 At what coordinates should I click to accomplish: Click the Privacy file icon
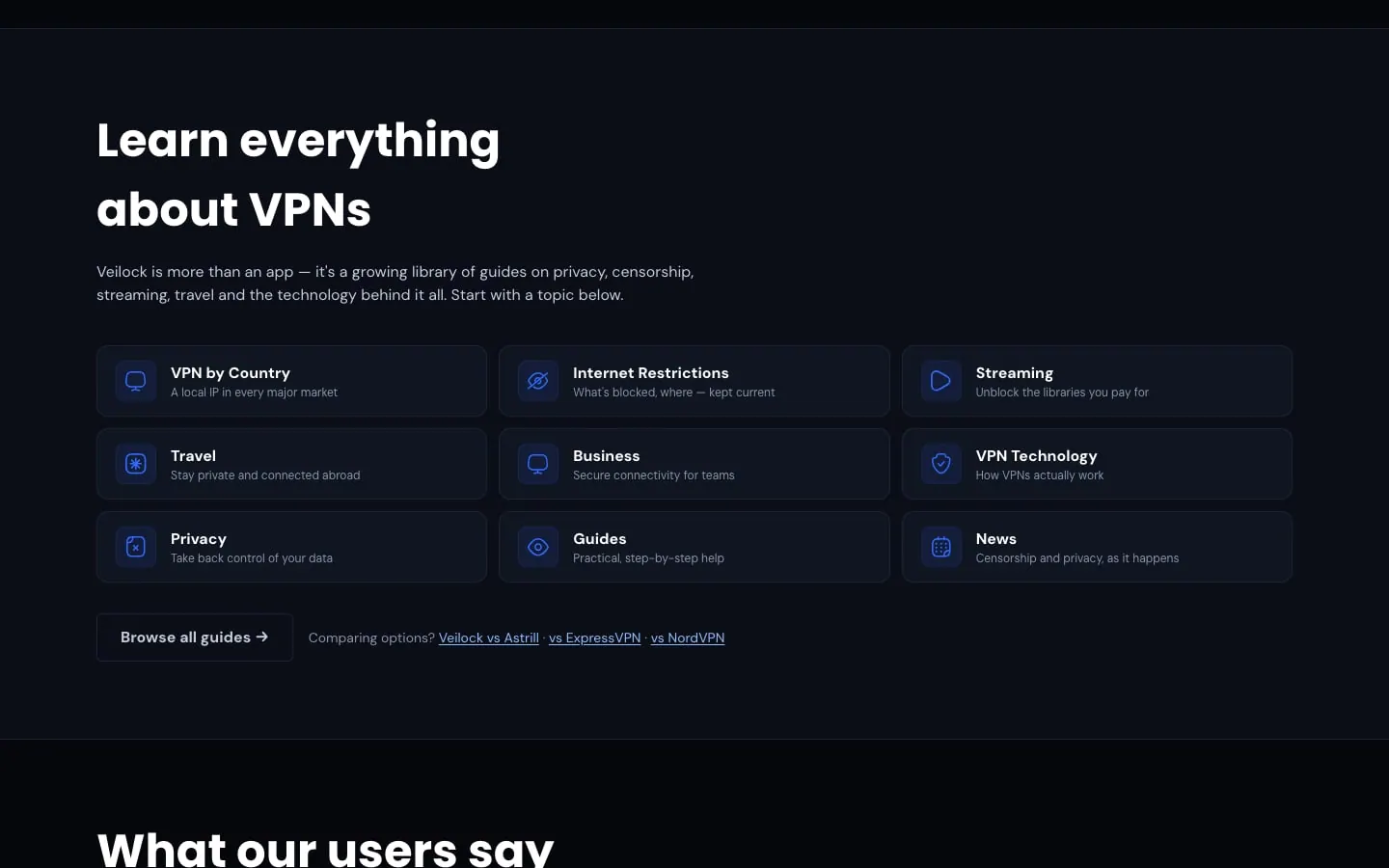coord(136,547)
